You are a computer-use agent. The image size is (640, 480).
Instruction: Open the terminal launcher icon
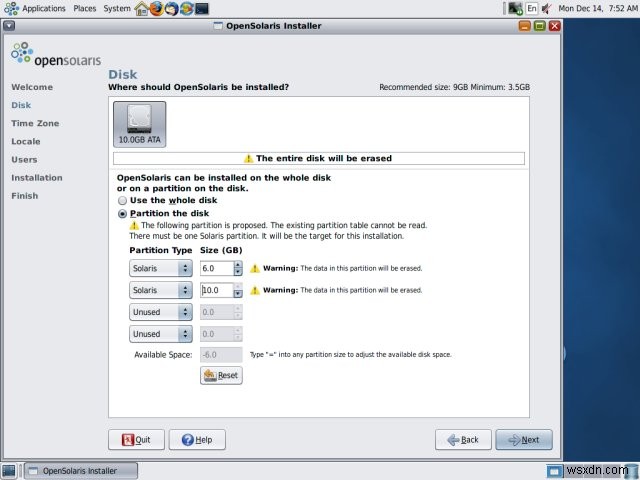(202, 9)
